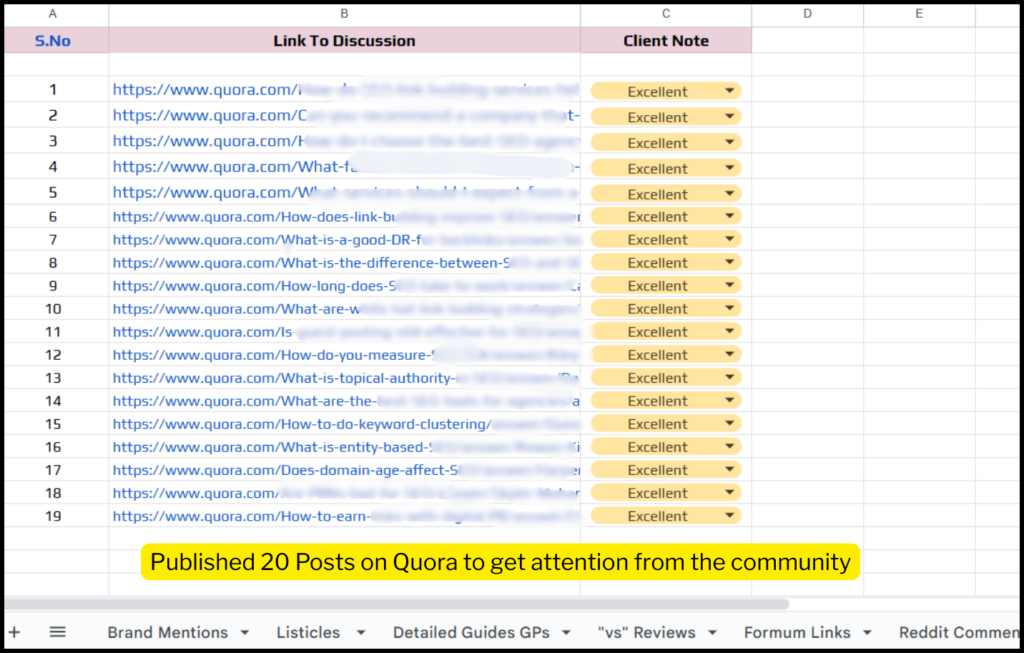
Task: Open the Excellent dropdown in row 1
Action: click(666, 91)
